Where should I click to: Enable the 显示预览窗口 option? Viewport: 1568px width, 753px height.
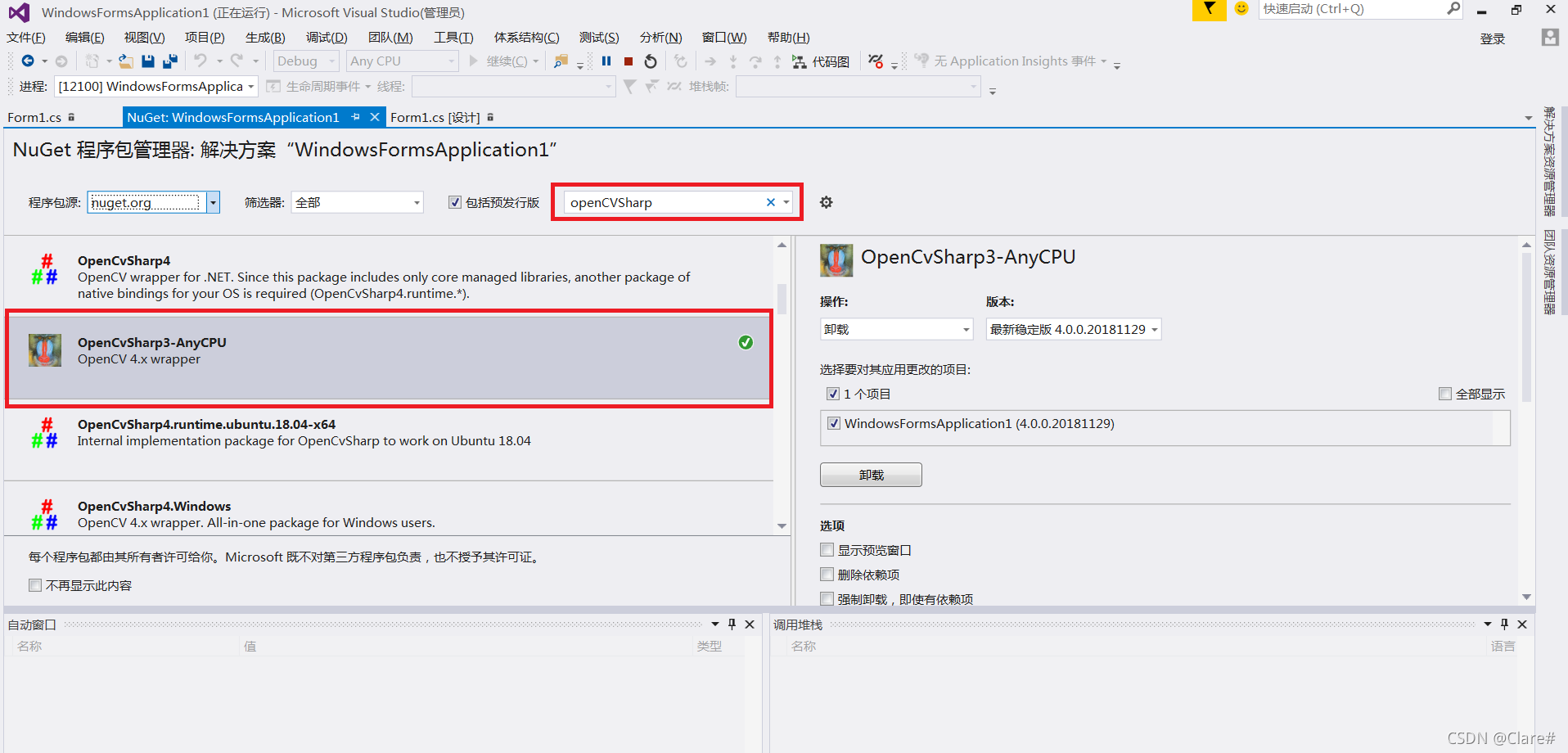(827, 550)
